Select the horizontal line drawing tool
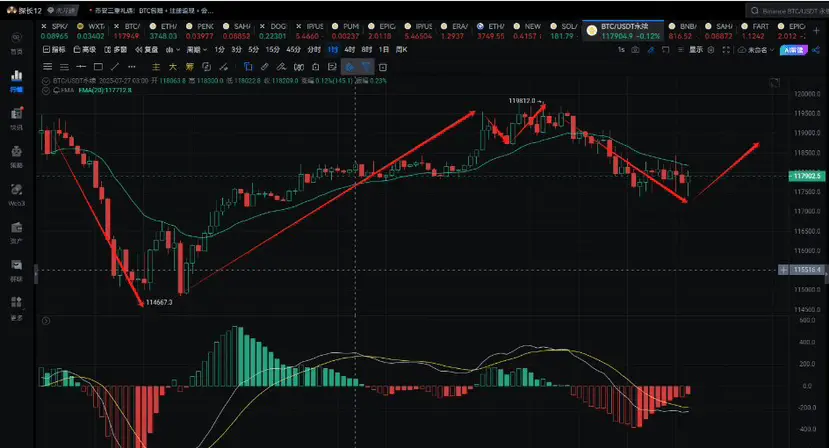Viewport: 829px width, 448px height. point(81,67)
